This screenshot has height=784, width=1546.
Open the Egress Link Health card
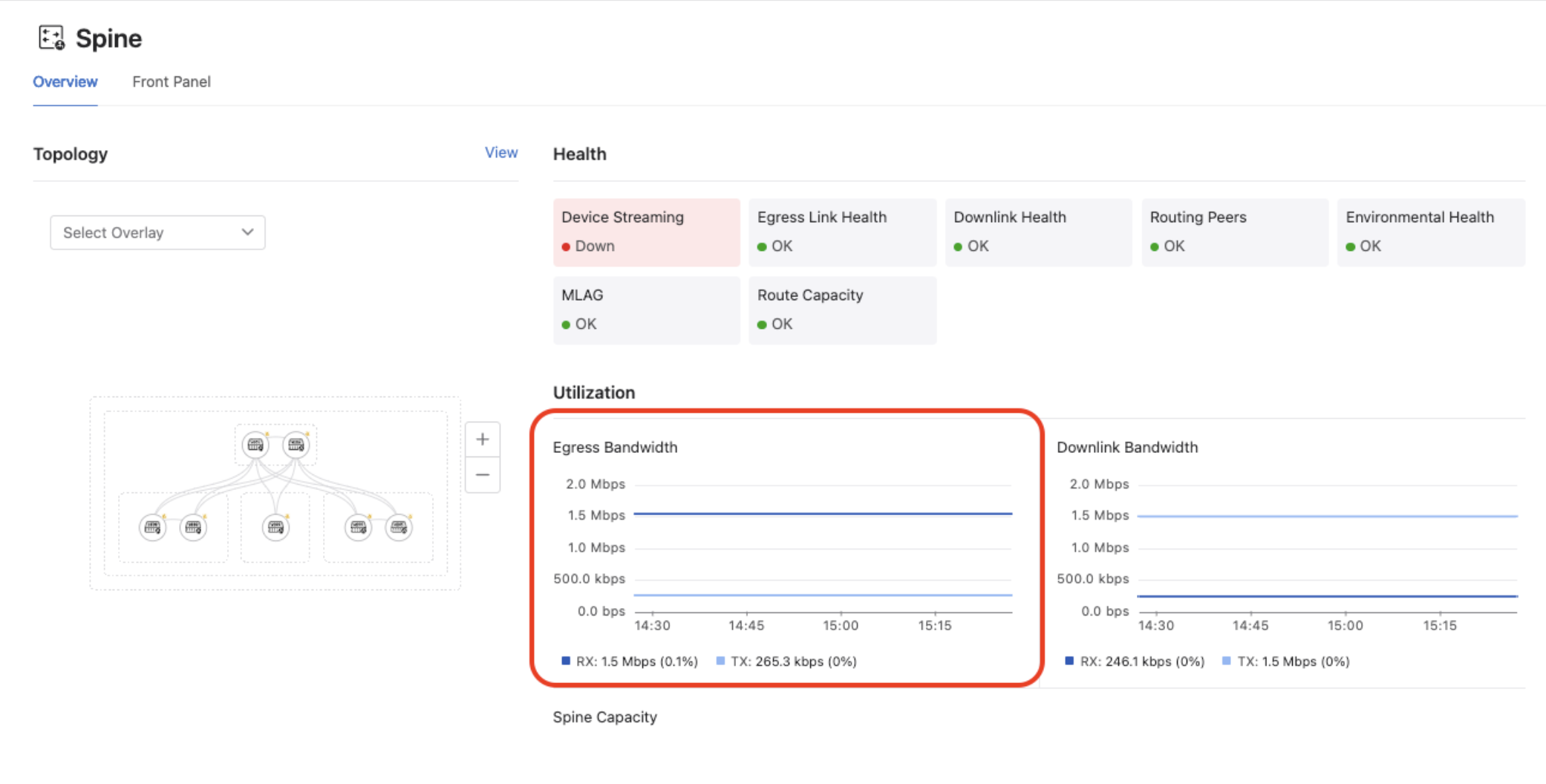[842, 232]
